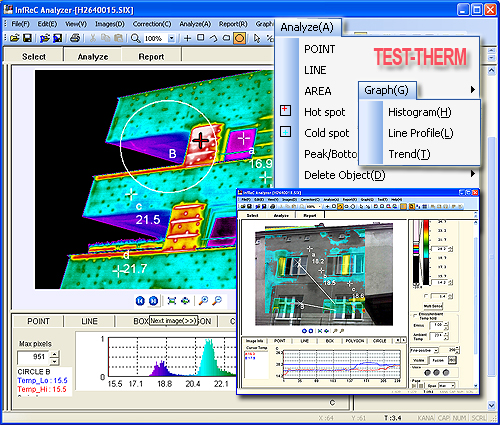Screen dimensions: 500x425
Task: Decrease the Max pixels value with the down arrow
Action: click(x=55, y=361)
